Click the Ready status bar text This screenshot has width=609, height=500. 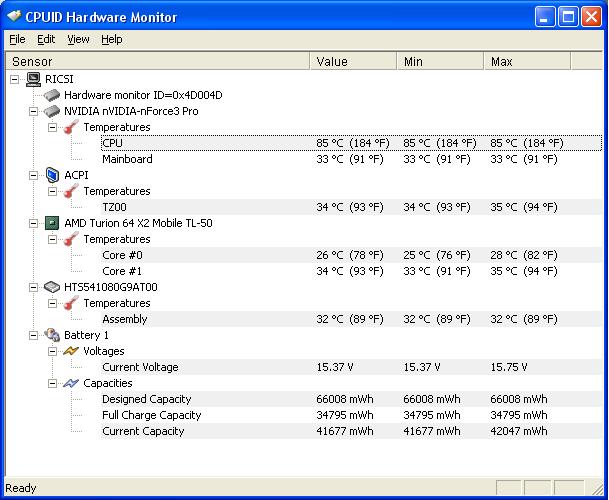(21, 488)
